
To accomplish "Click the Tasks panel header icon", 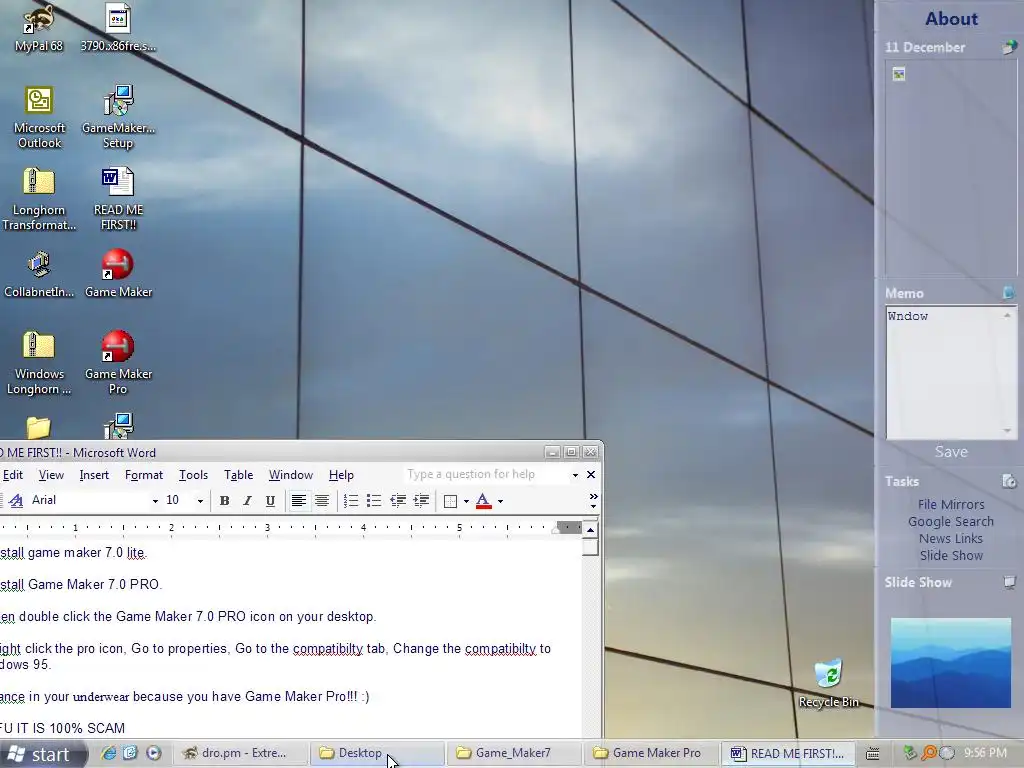I will (1009, 481).
